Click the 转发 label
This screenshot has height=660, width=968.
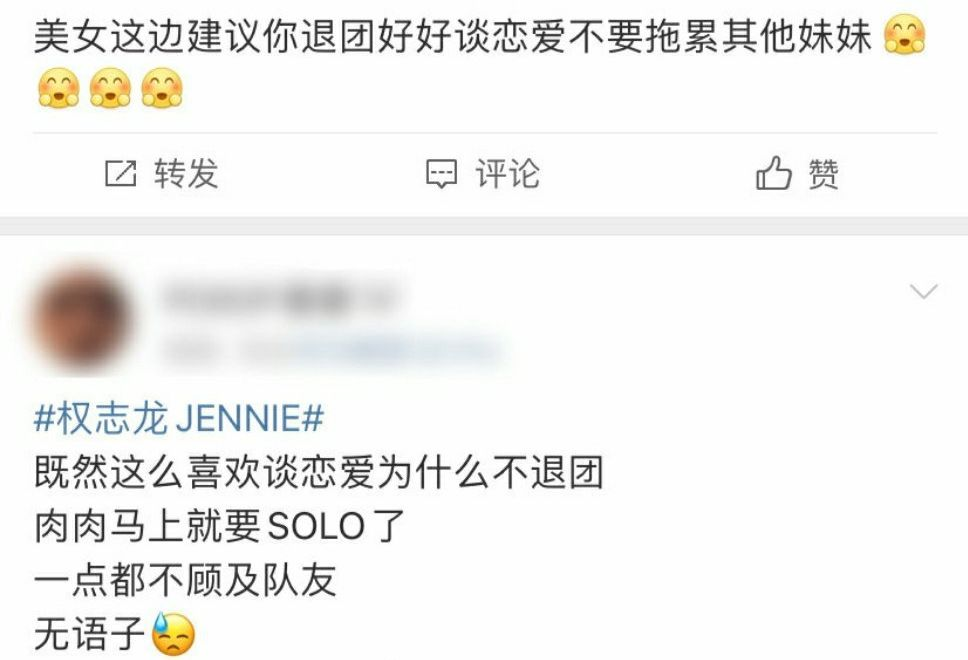tap(186, 173)
